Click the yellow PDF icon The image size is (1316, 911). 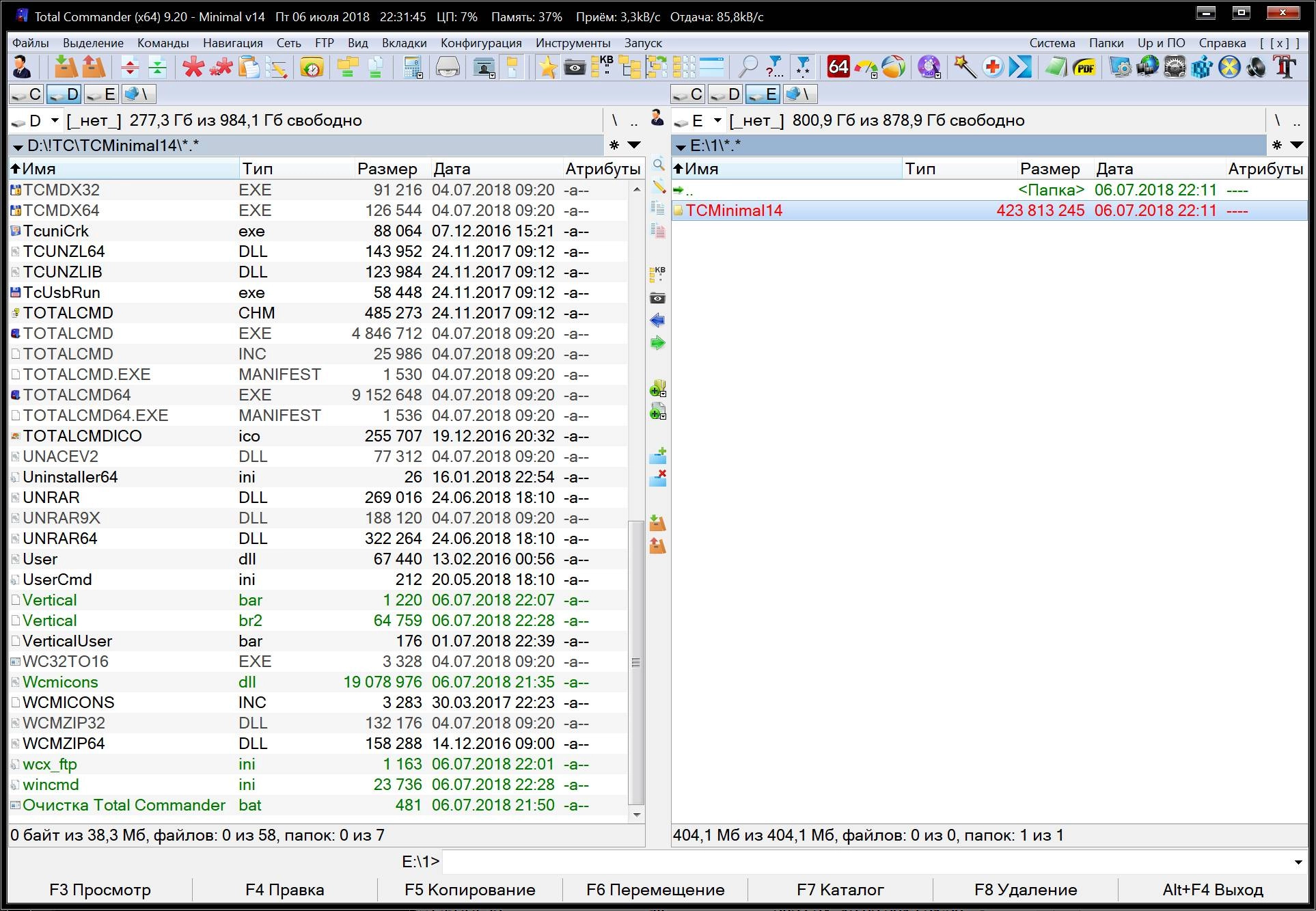click(1084, 67)
